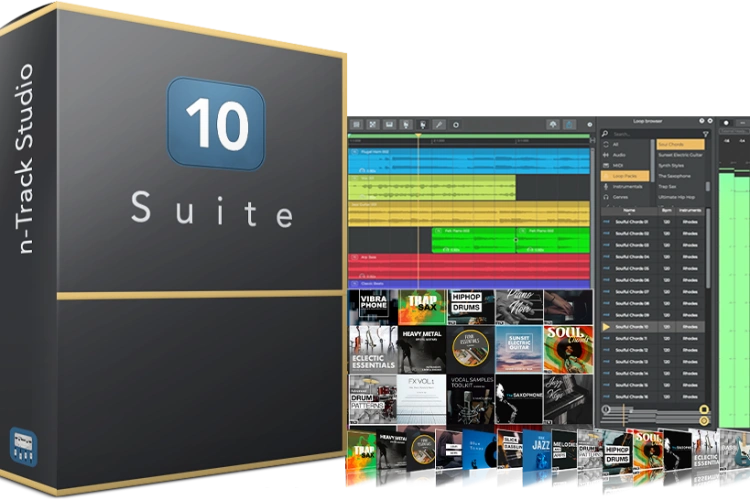The height and width of the screenshot is (500, 750).
Task: Open the Jazz Keys pack thumbnail
Action: point(568,400)
